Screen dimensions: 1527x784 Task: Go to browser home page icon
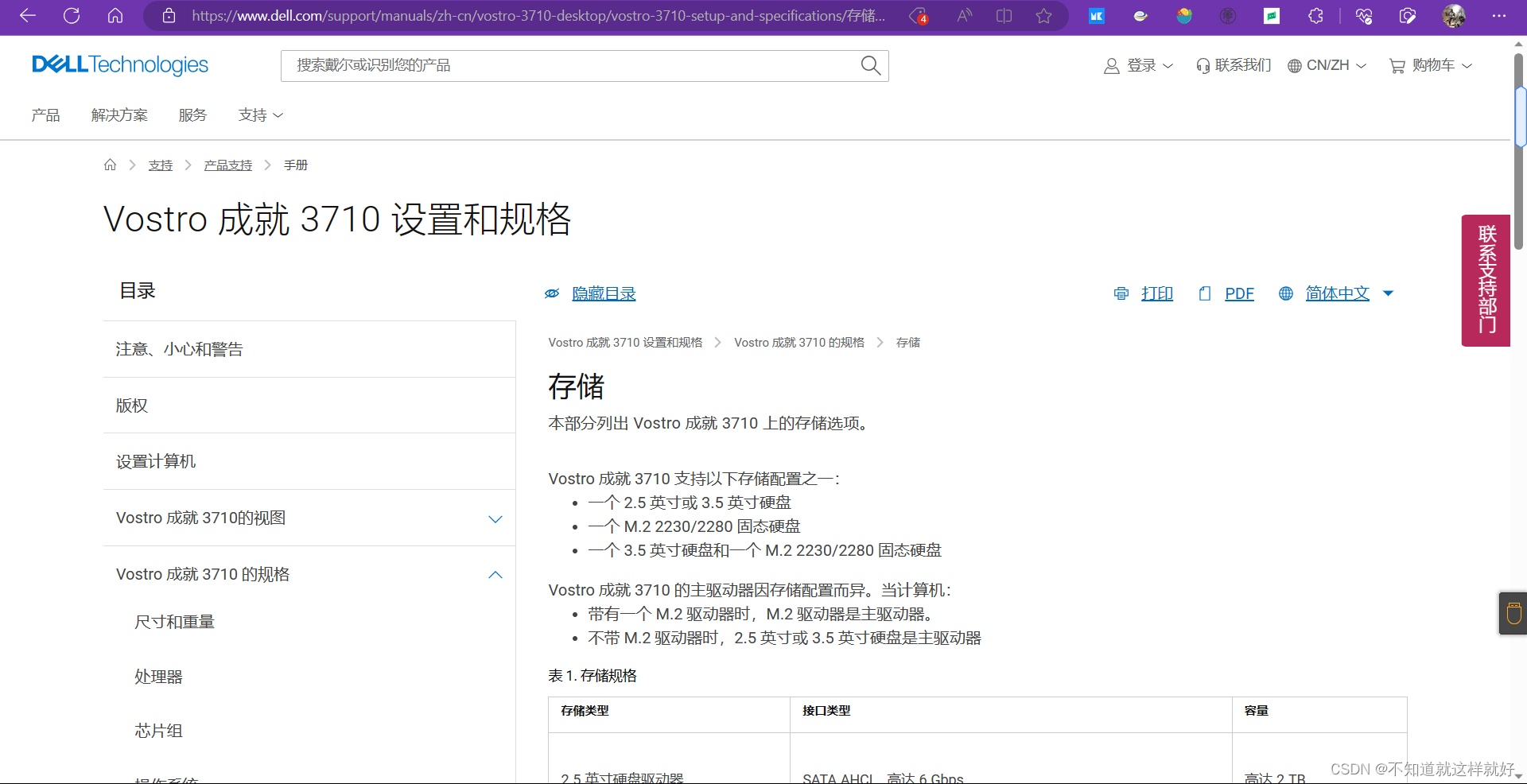coord(115,16)
